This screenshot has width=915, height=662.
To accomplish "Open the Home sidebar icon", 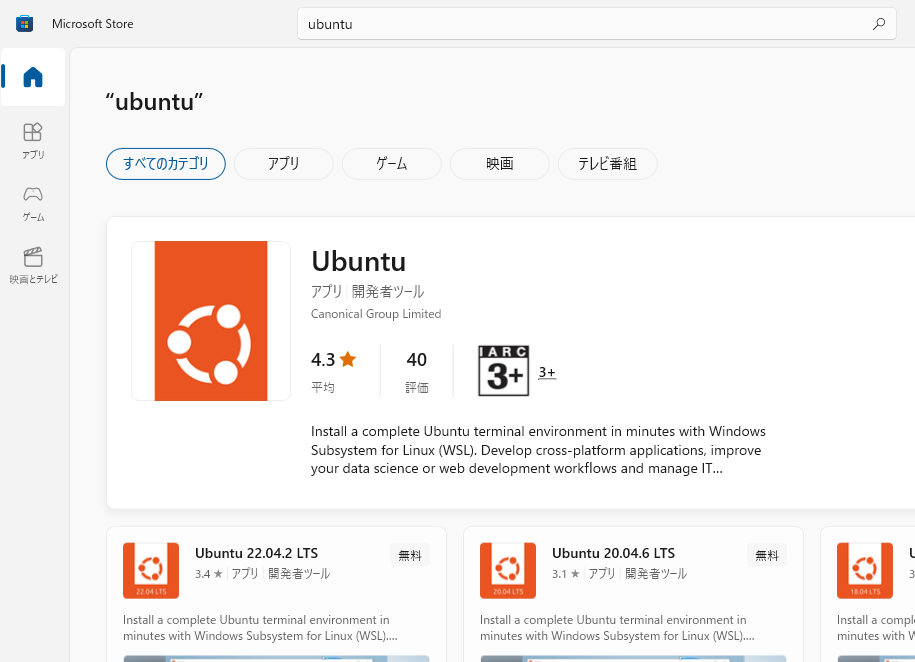I will pos(33,77).
